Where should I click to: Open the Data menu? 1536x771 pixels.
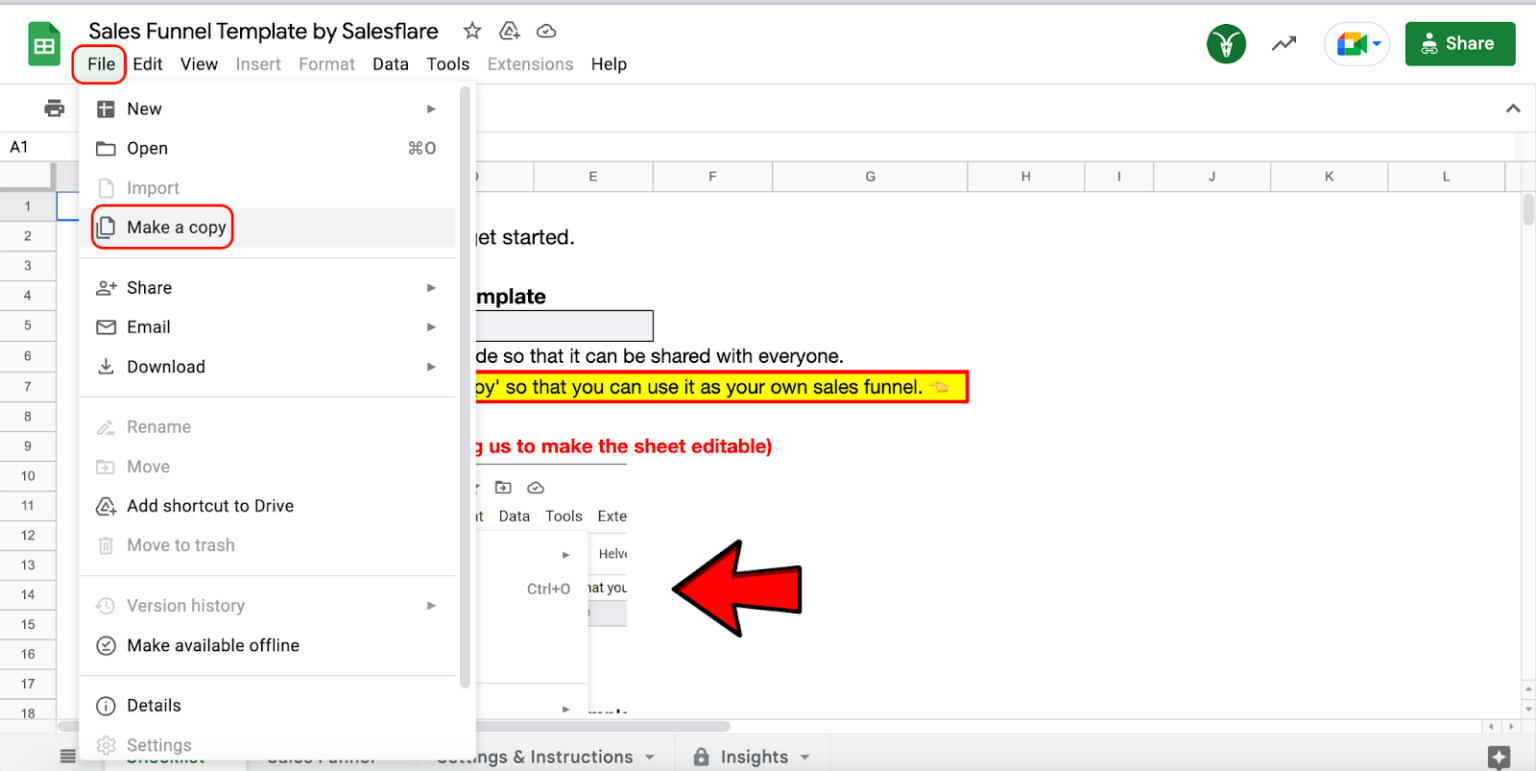point(390,64)
